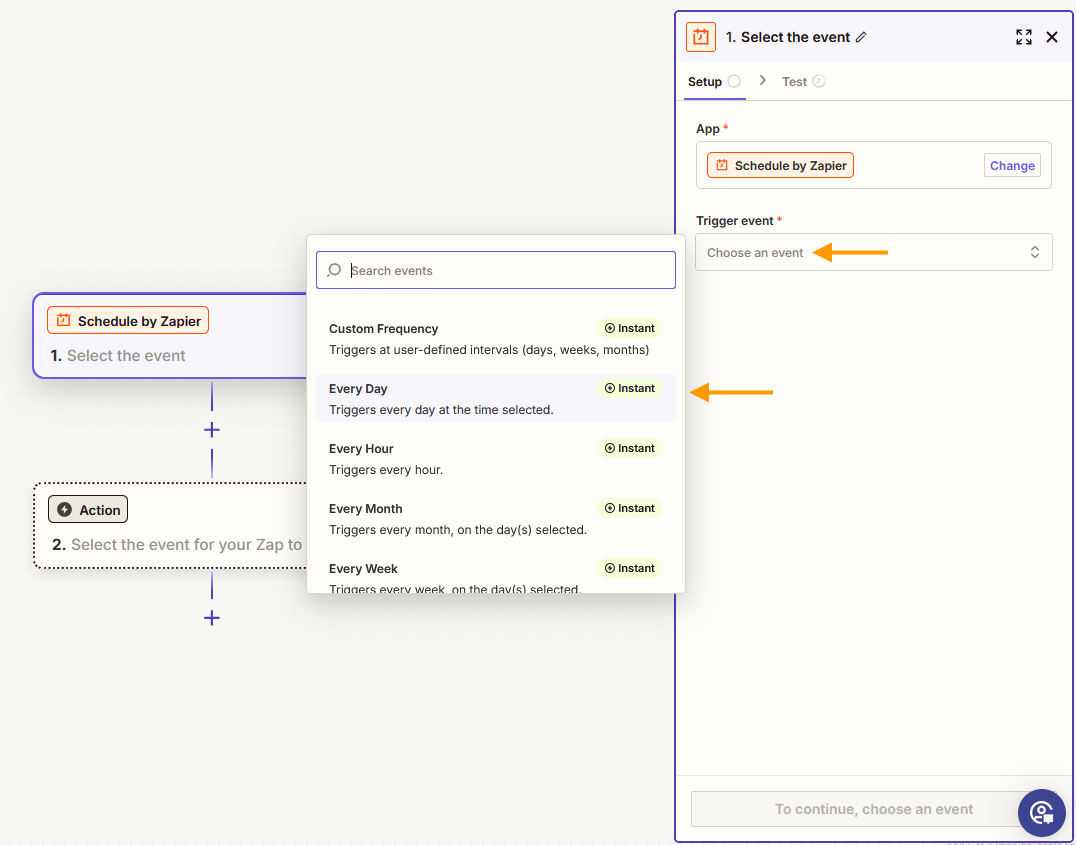
Task: Click the Test tab clock status icon
Action: pyautogui.click(x=819, y=81)
